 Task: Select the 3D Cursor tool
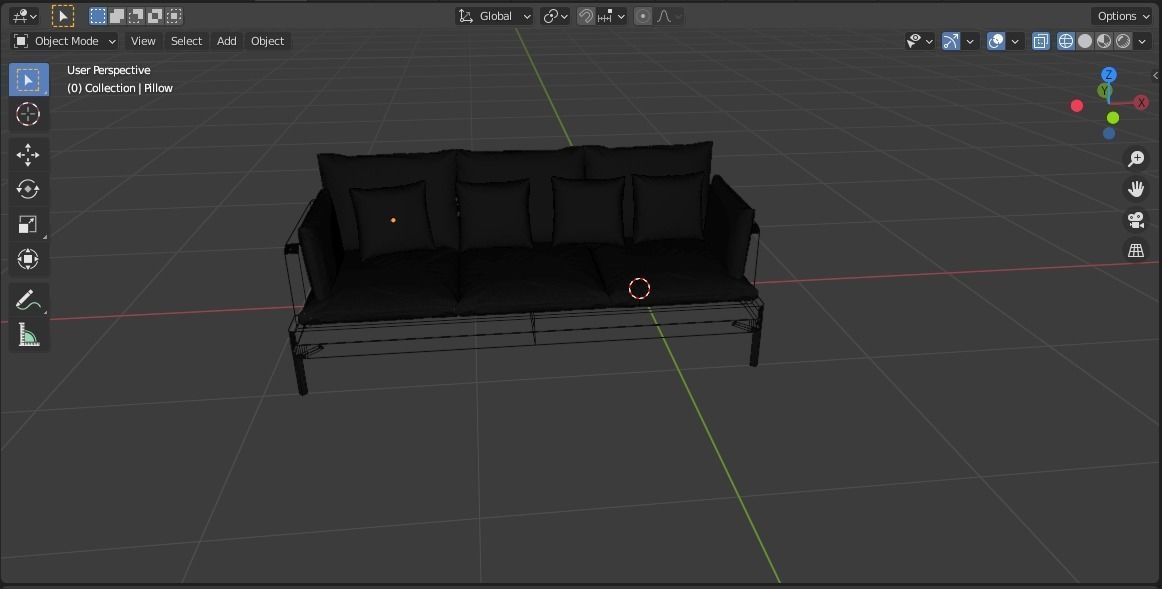28,114
